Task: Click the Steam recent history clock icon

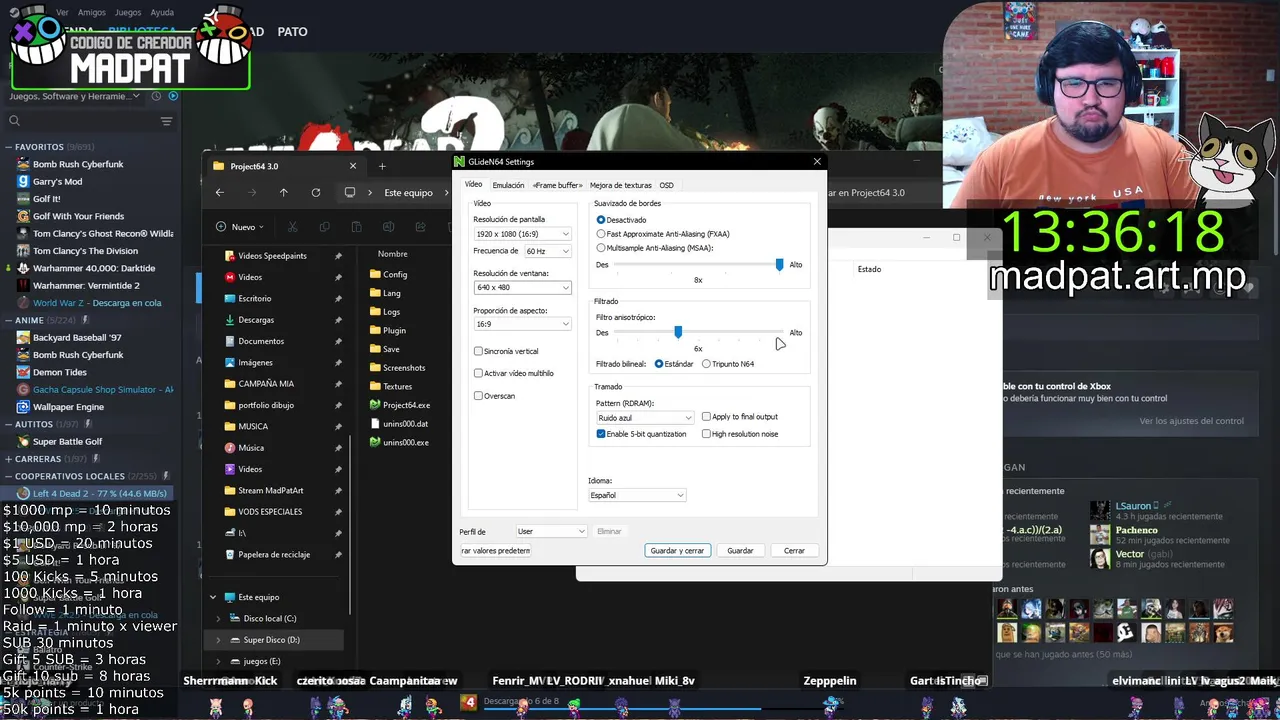Action: 156,96
